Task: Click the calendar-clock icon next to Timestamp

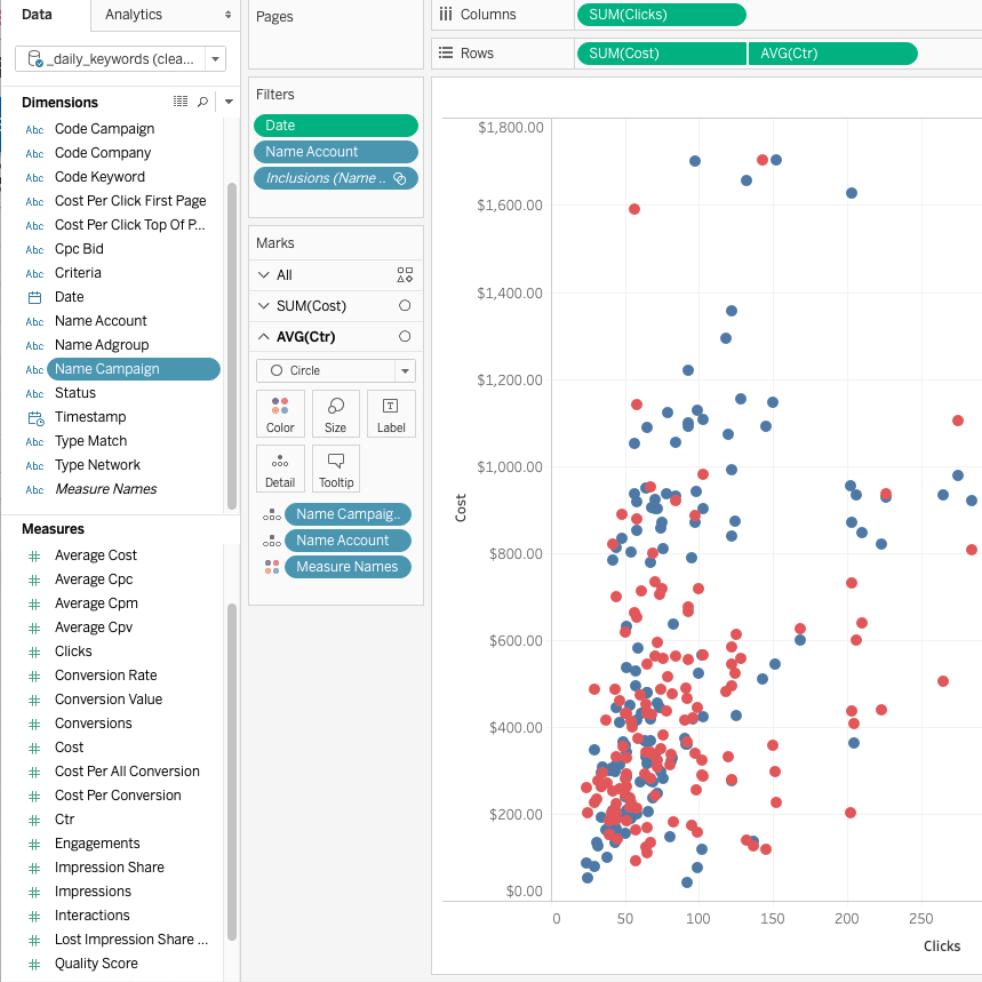Action: coord(36,418)
